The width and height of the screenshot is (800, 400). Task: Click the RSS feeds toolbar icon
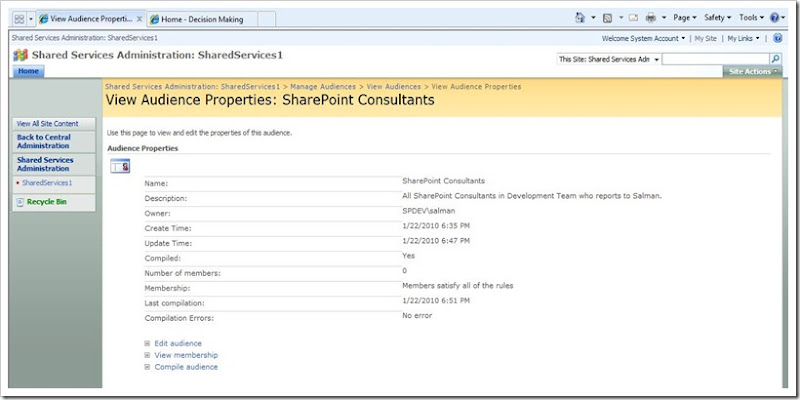coord(608,18)
